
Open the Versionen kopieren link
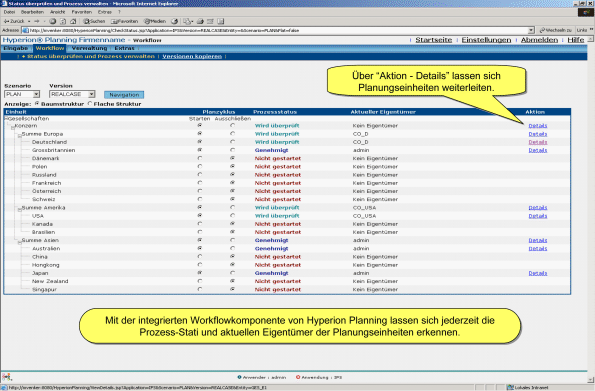(192, 57)
